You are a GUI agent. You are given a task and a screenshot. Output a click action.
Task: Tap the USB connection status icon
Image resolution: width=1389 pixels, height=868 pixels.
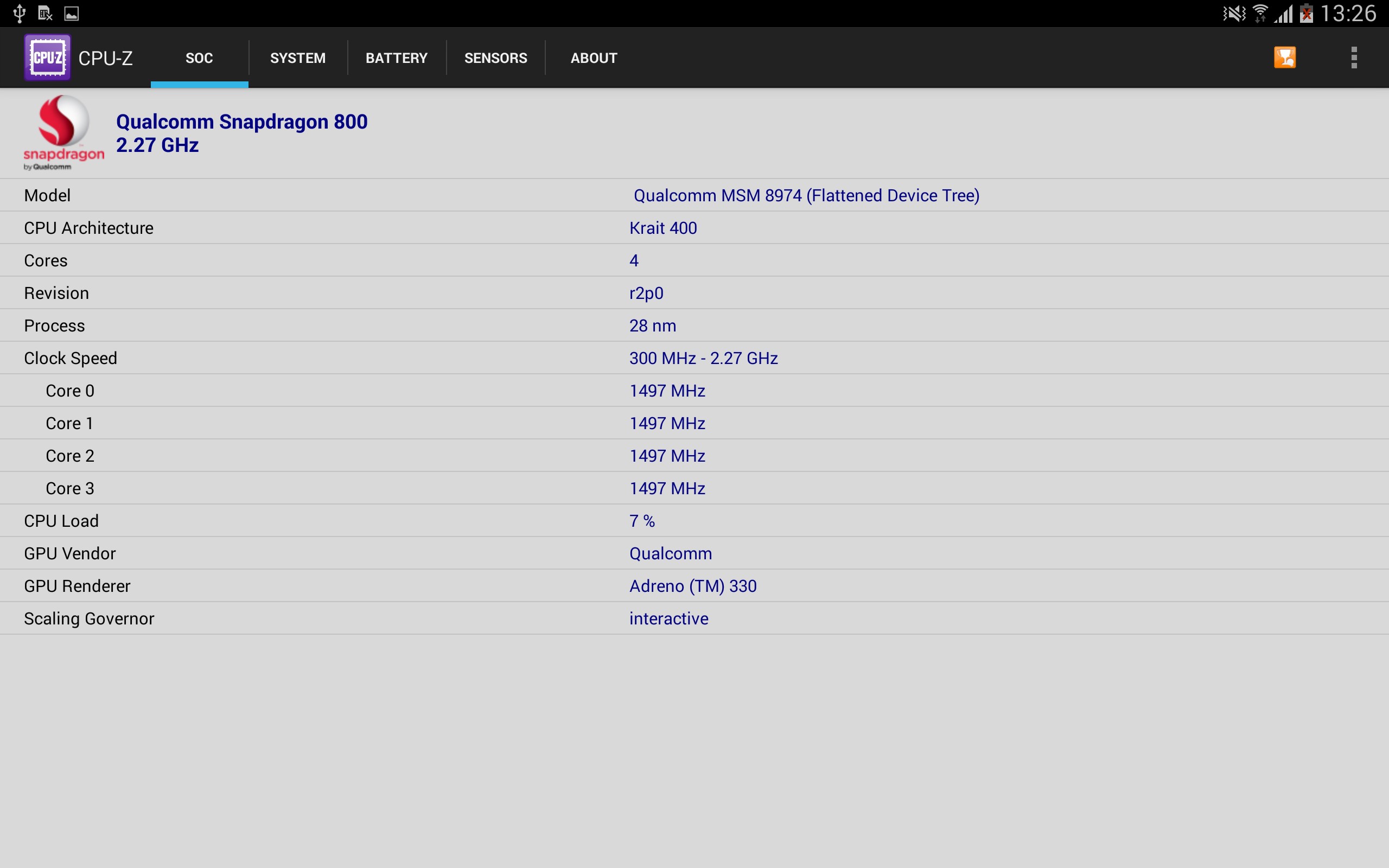pos(19,13)
